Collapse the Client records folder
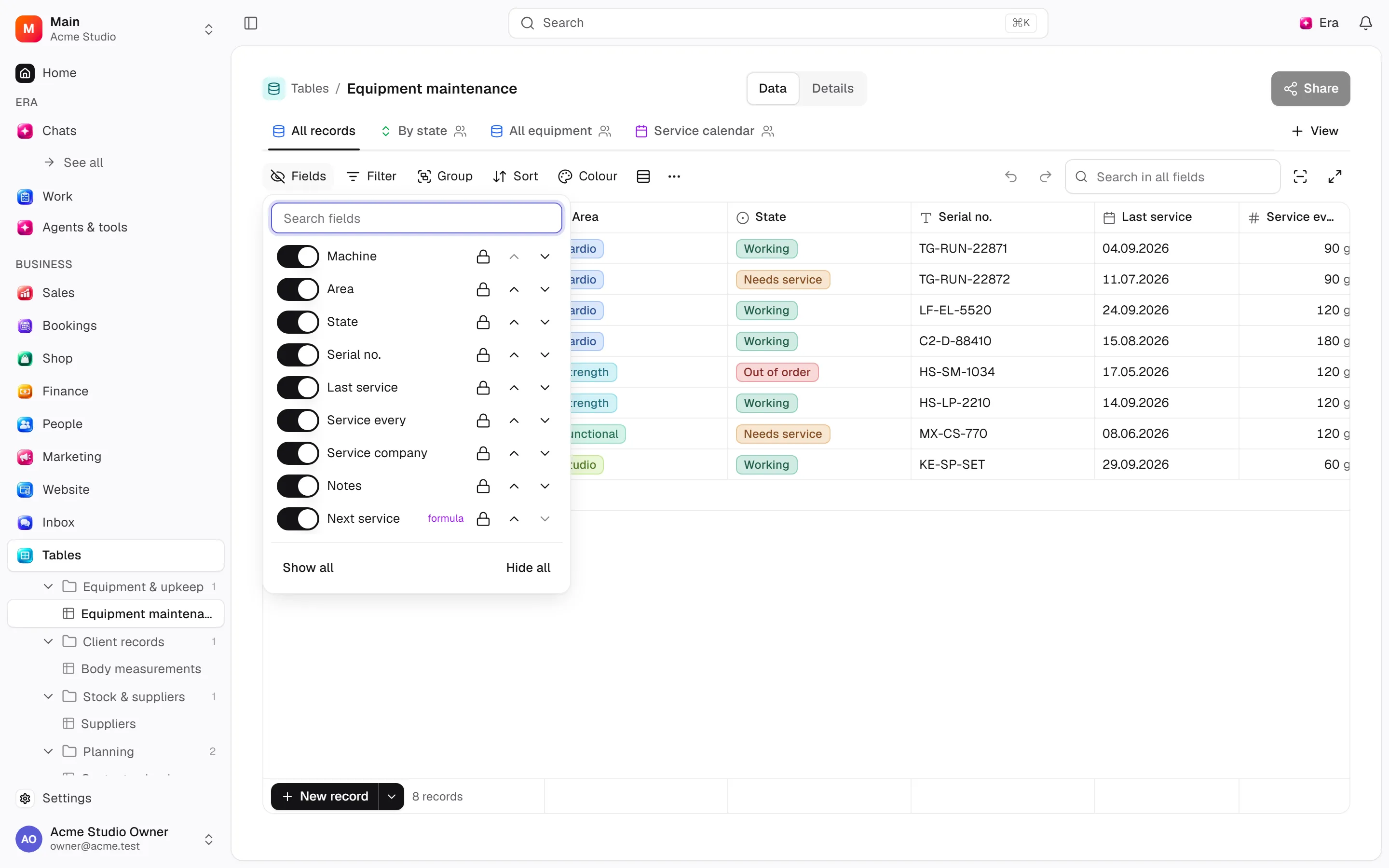Image resolution: width=1389 pixels, height=868 pixels. (48, 641)
